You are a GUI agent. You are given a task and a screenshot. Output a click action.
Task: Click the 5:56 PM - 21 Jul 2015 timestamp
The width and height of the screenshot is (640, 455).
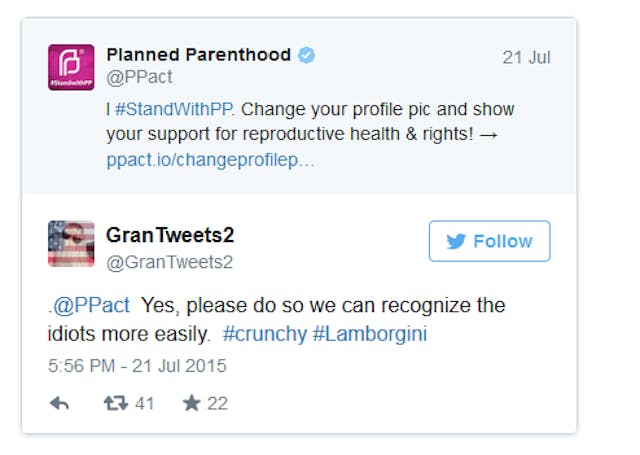(x=137, y=365)
